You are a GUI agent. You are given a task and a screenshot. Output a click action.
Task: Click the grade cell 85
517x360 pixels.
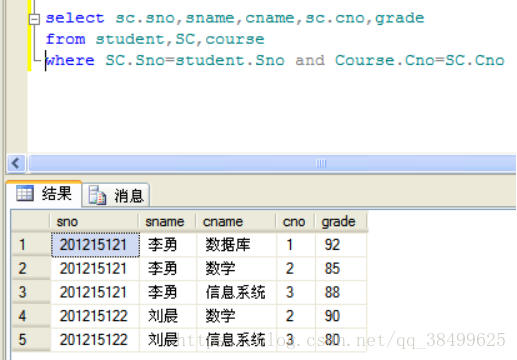(x=341, y=268)
